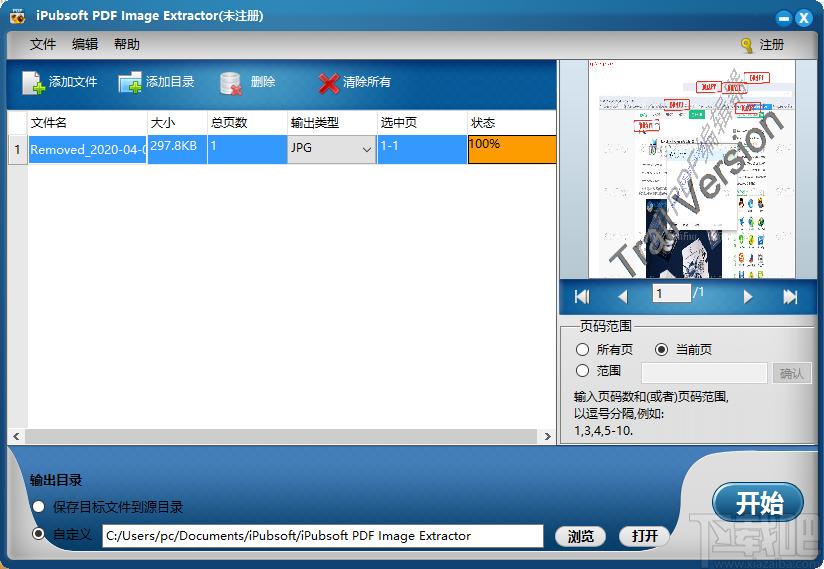Viewport: 824px width, 569px height.
Task: Open the File (文件) menu
Action: point(43,44)
